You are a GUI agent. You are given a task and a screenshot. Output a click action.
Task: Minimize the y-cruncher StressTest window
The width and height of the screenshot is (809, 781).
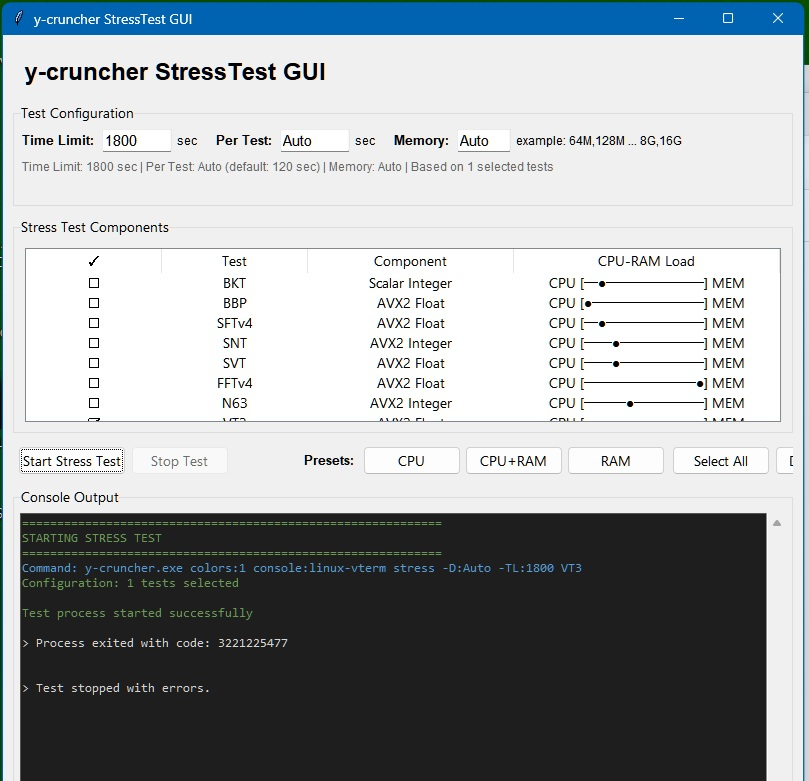[679, 19]
